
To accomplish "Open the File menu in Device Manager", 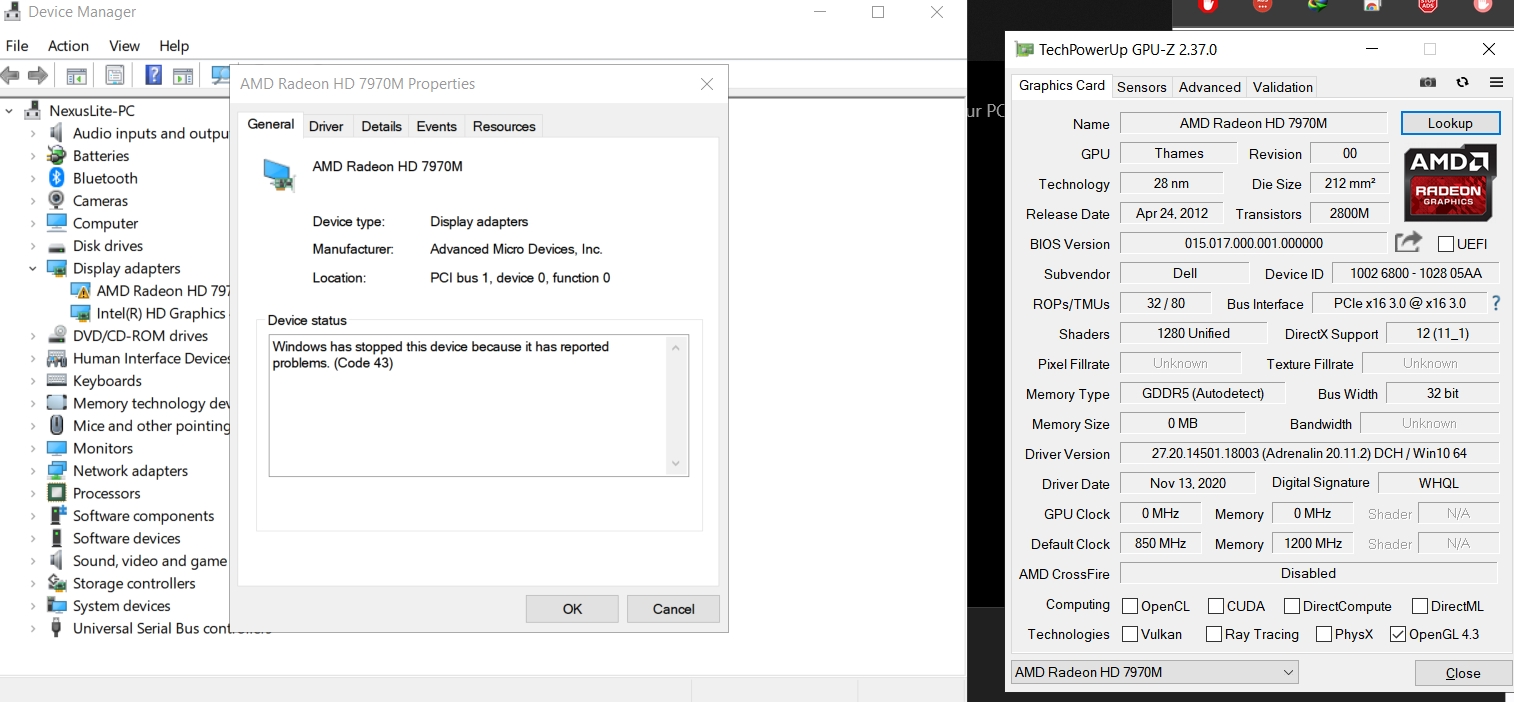I will tap(16, 46).
